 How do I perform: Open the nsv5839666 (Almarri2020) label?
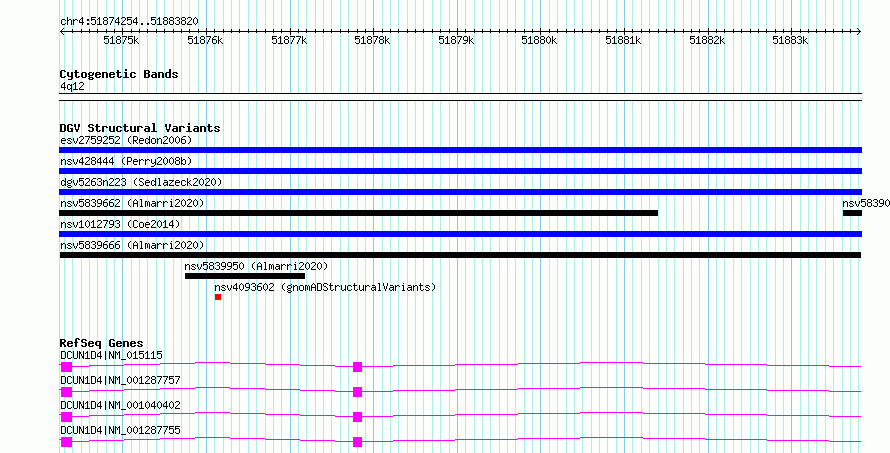click(x=132, y=245)
